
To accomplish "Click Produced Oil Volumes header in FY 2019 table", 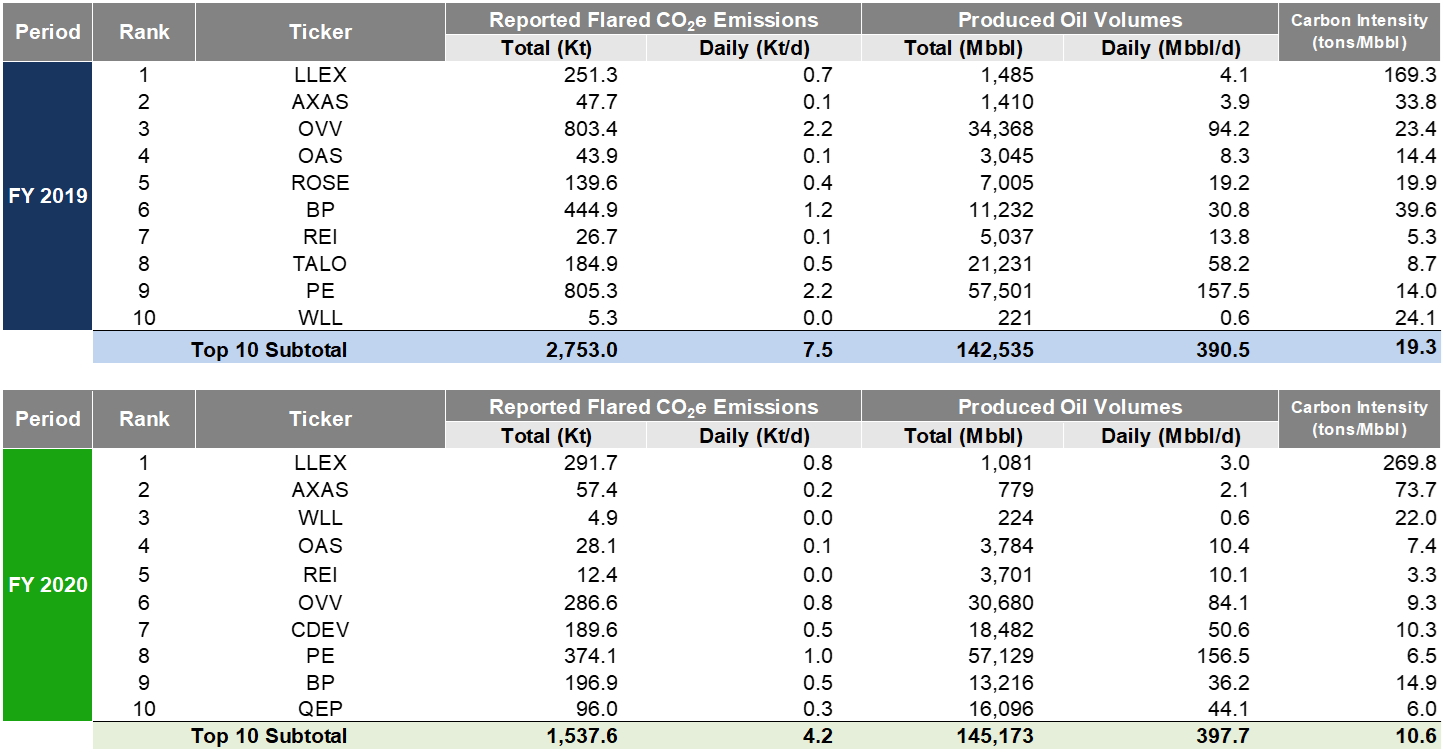I will 1070,20.
